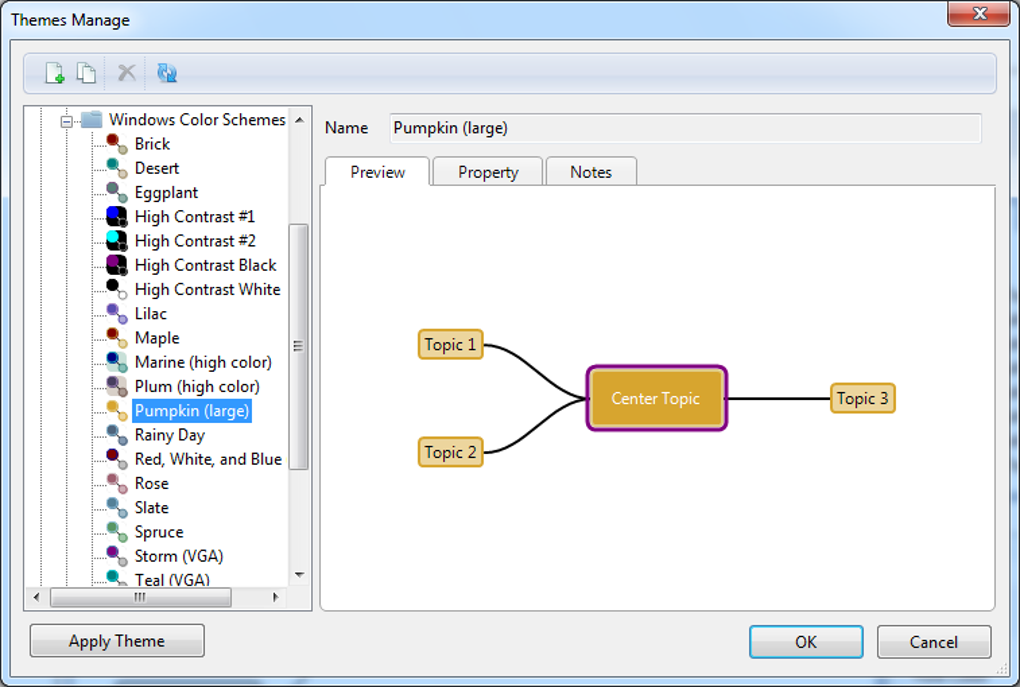
Task: Click the Pumpkin (large) theme icon
Action: point(117,411)
